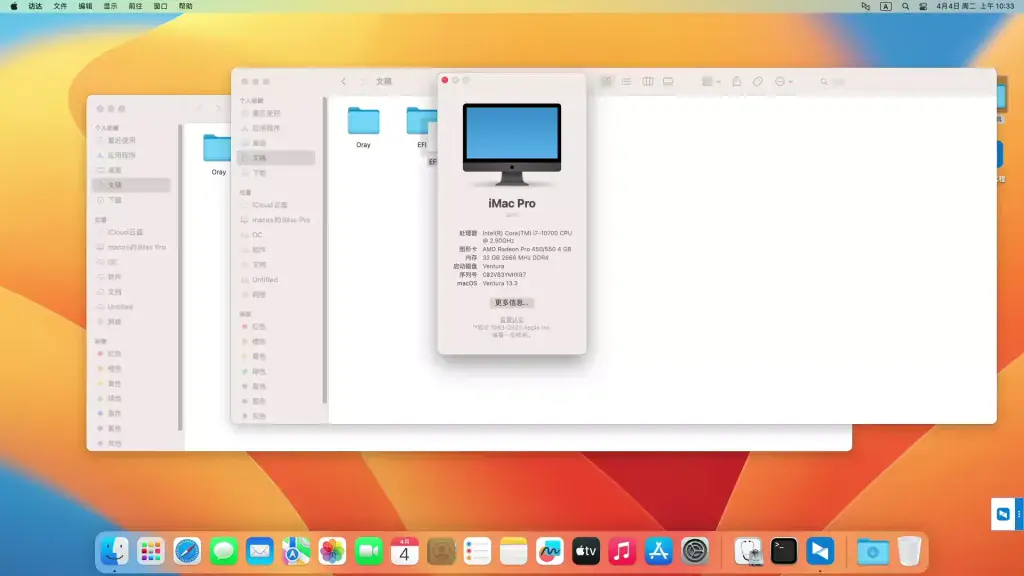Image resolution: width=1024 pixels, height=576 pixels.
Task: Open the 显示 View menu
Action: click(x=110, y=6)
